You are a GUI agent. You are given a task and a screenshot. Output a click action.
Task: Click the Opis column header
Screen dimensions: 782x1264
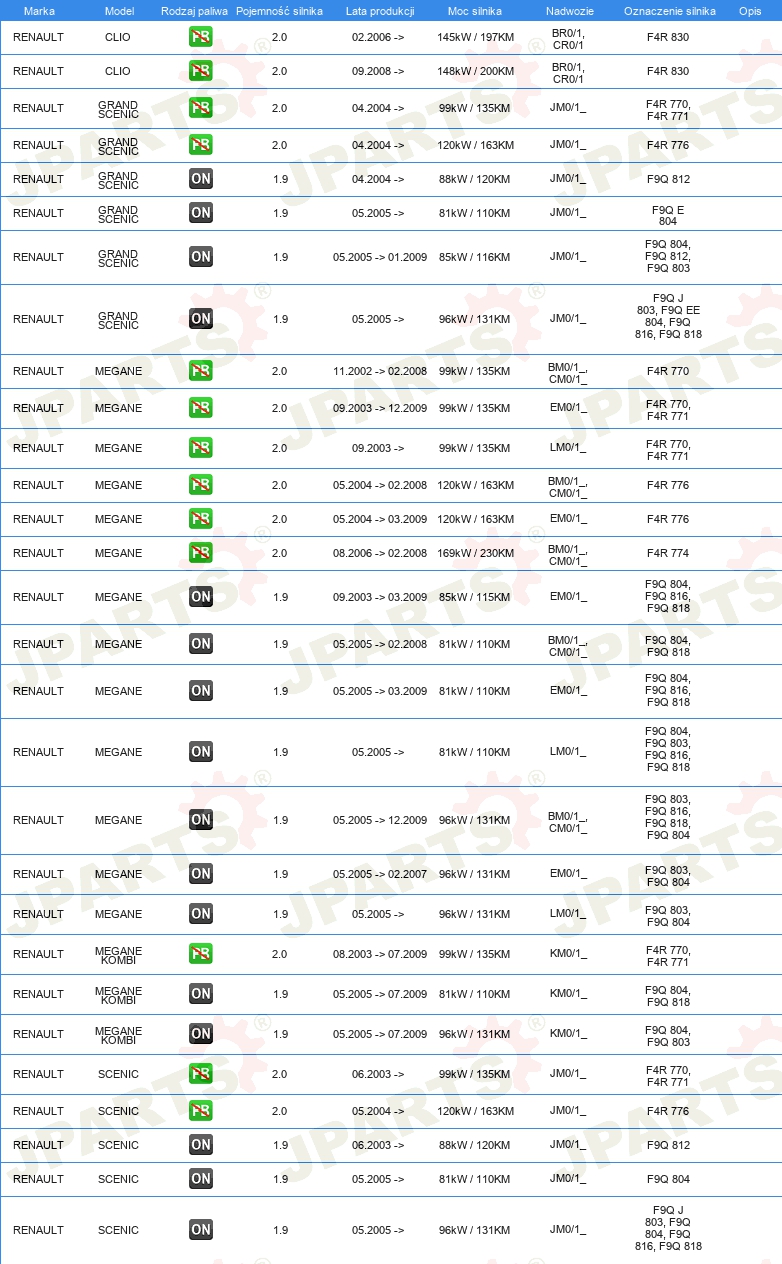click(750, 11)
